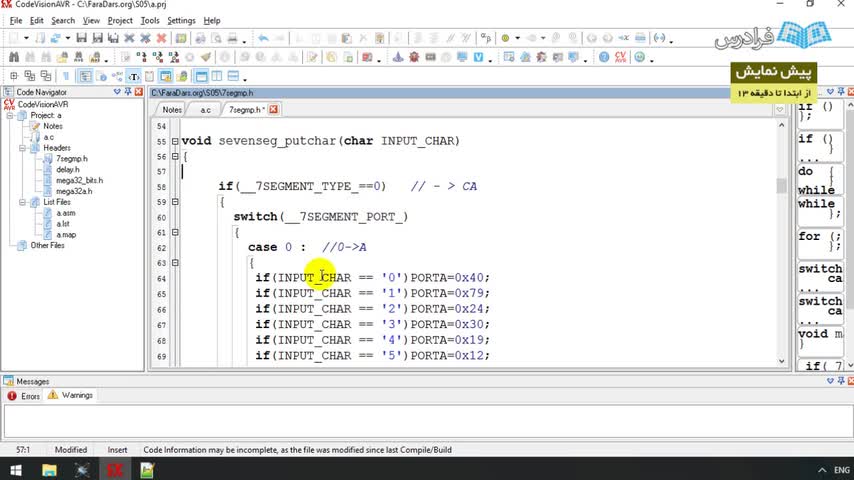Screen dimensions: 854x480
Task: Click the broom Clean project icon
Action: click(x=206, y=57)
